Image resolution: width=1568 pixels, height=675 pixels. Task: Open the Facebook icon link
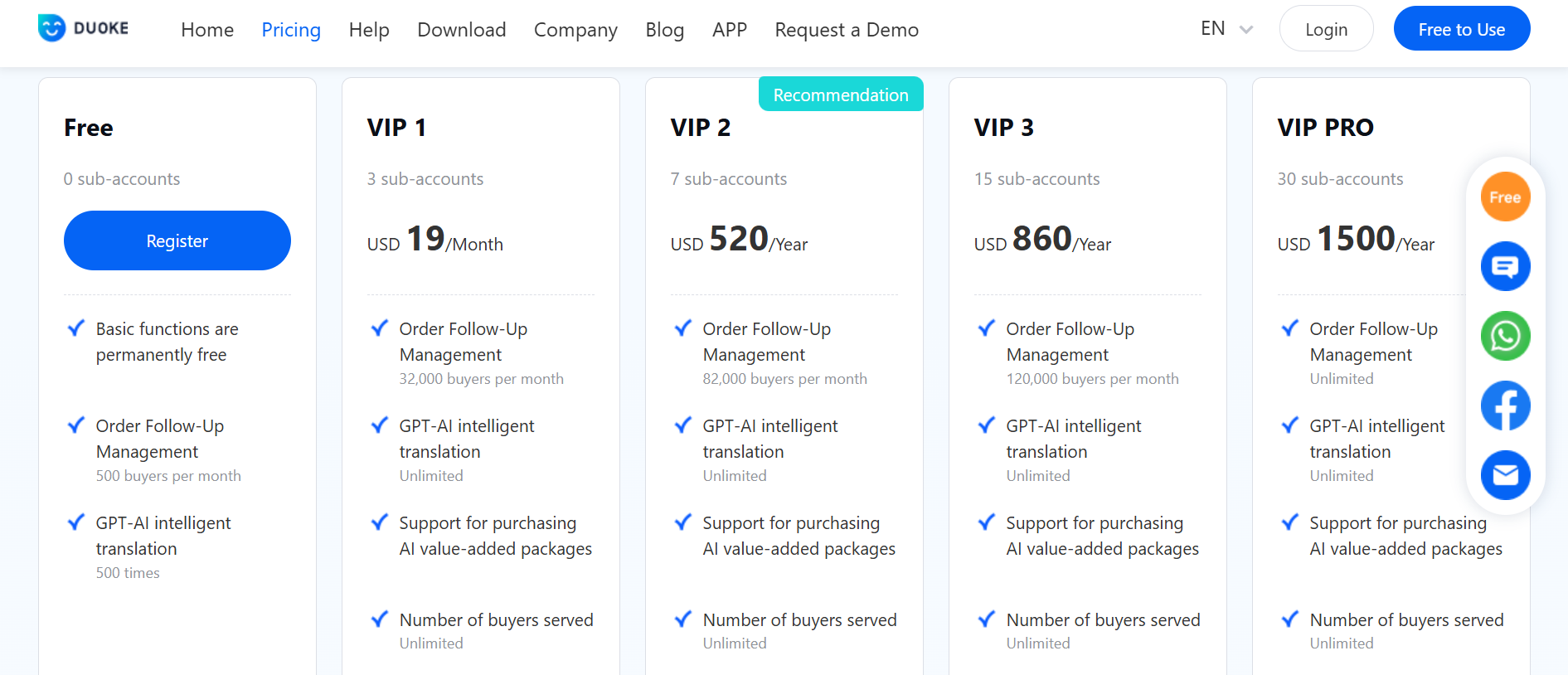click(1505, 405)
